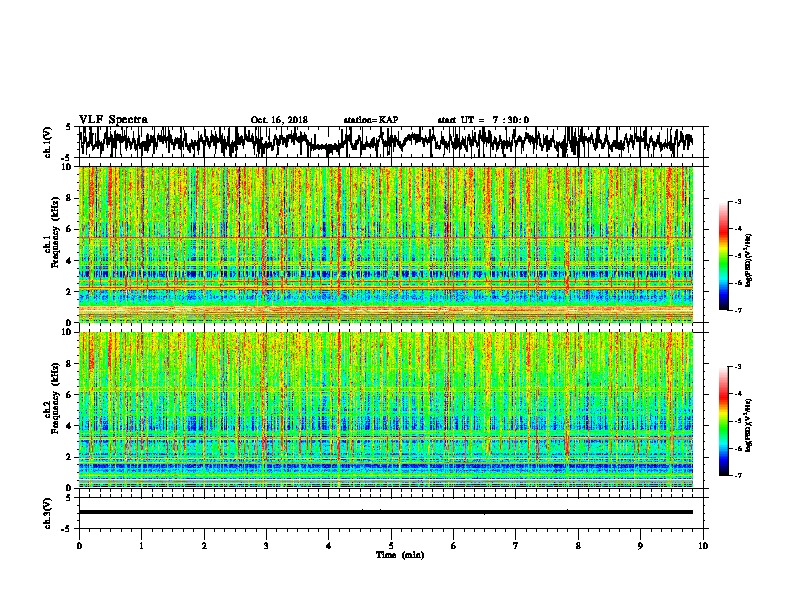Click the ch.2 "Frequency (kHz)" axis label
The image size is (792, 612).
[55, 398]
